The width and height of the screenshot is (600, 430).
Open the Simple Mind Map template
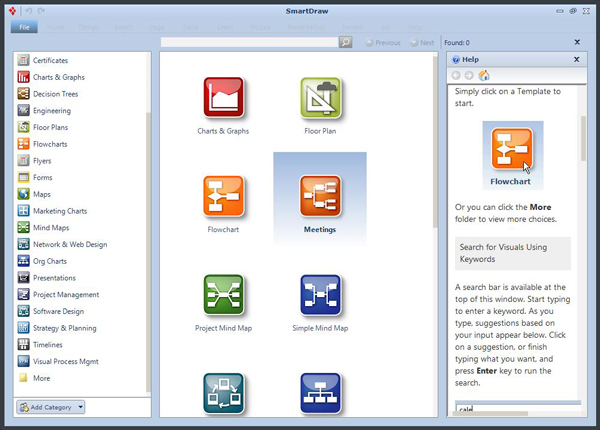[320, 295]
